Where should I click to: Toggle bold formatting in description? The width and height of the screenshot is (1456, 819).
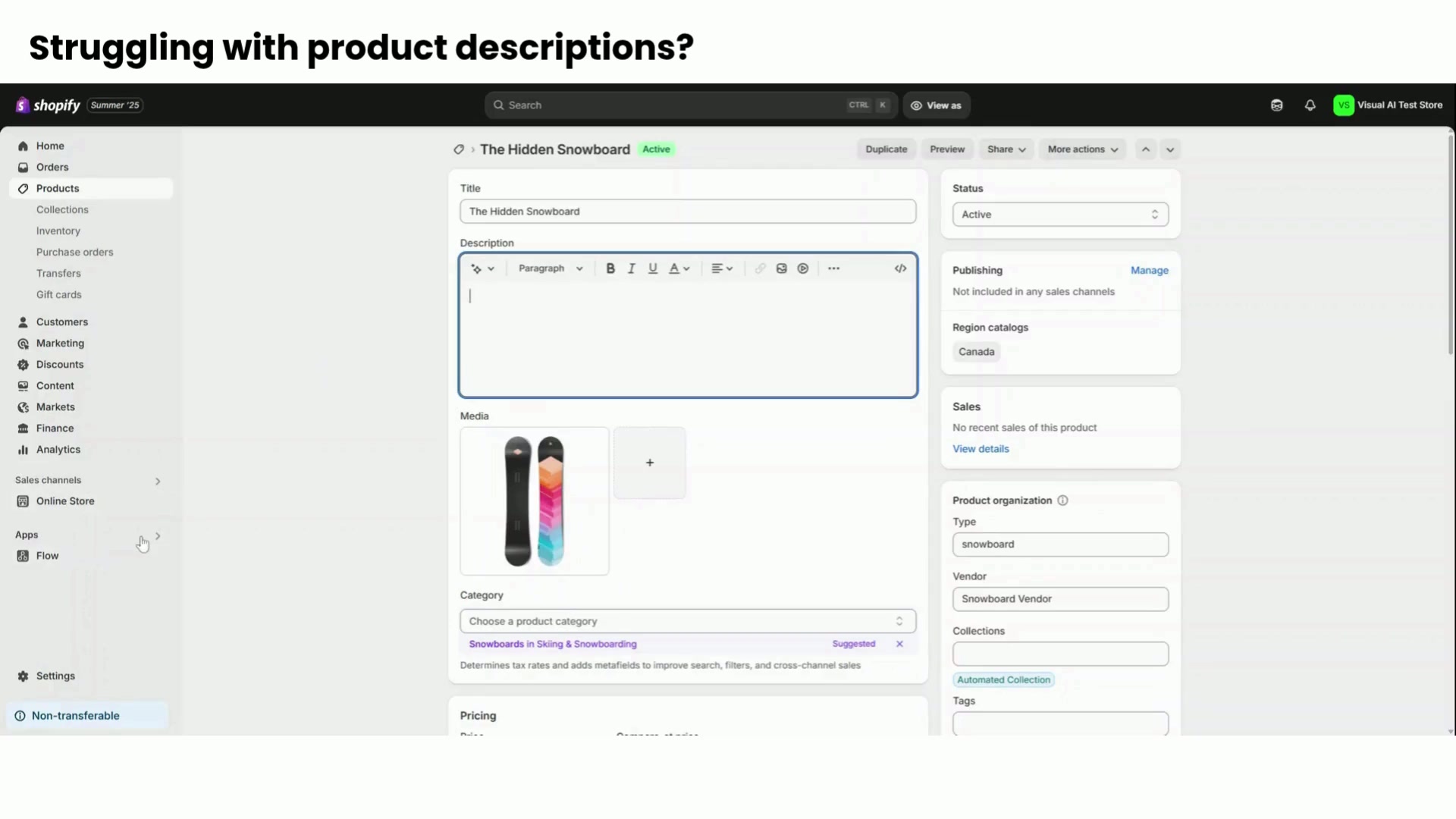[x=610, y=268]
